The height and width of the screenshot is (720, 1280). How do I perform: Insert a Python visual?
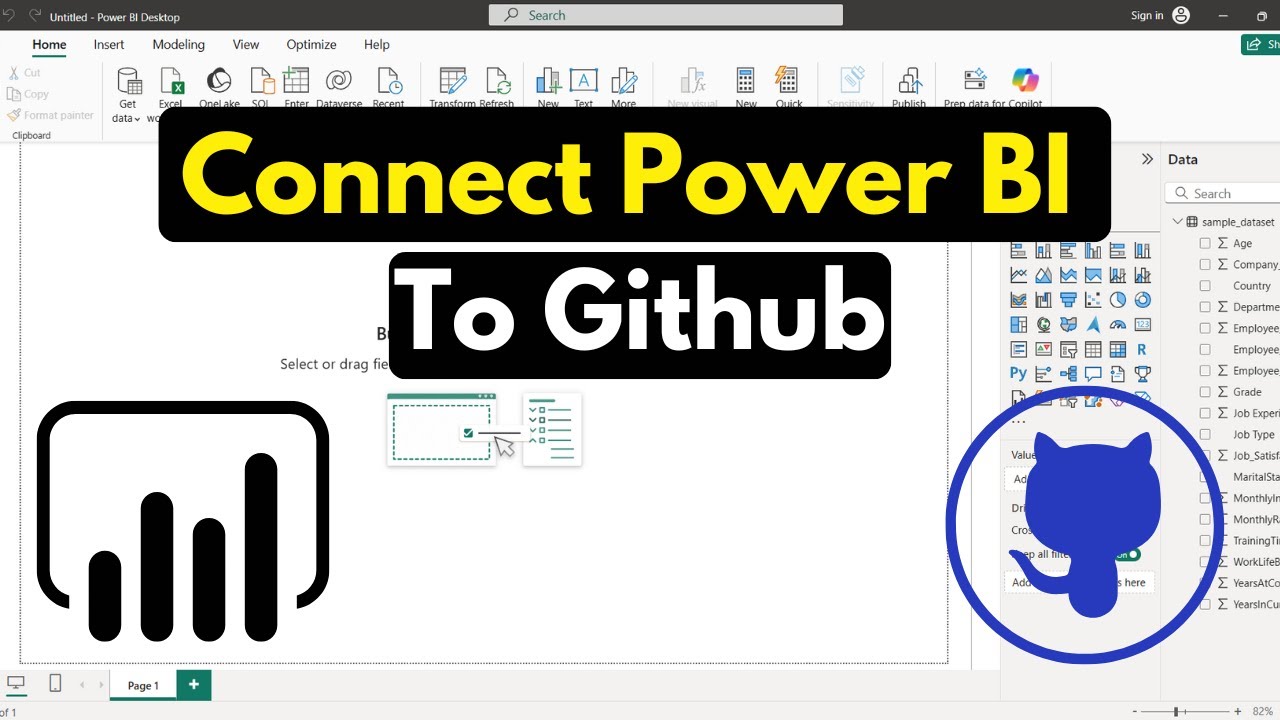coord(1019,374)
